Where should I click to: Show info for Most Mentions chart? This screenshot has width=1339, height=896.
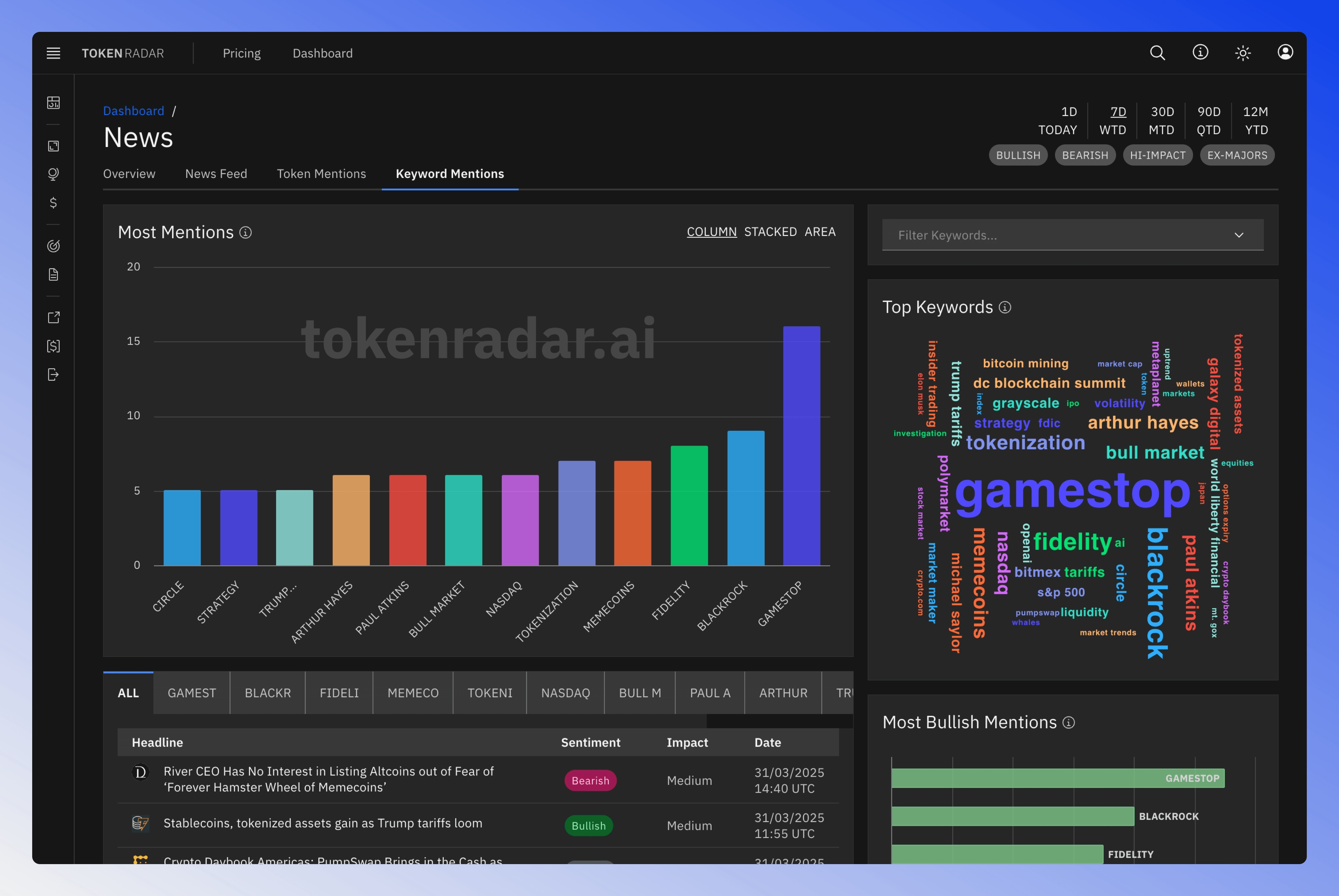(x=245, y=232)
